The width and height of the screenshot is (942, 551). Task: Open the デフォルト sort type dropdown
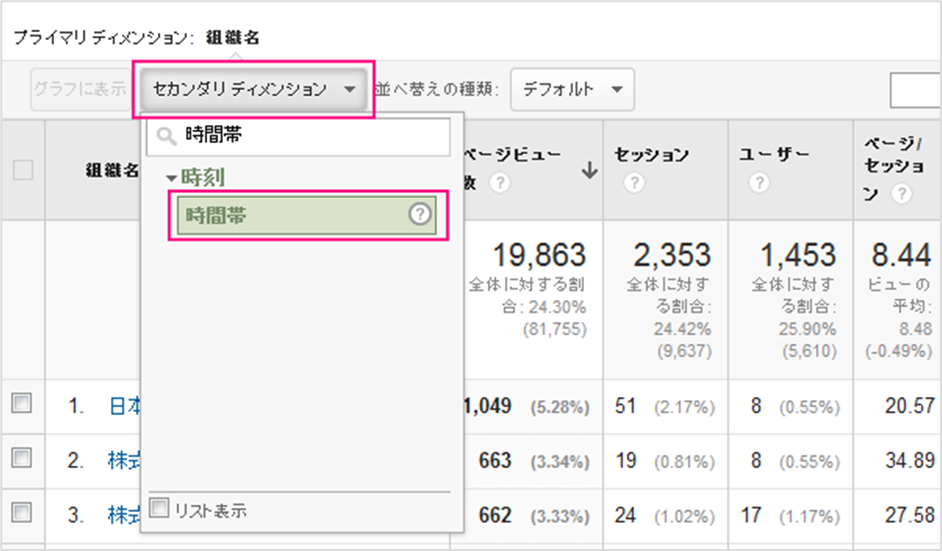(572, 89)
